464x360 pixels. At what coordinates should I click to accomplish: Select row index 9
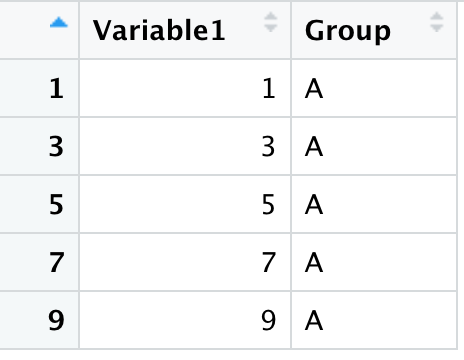point(39,320)
